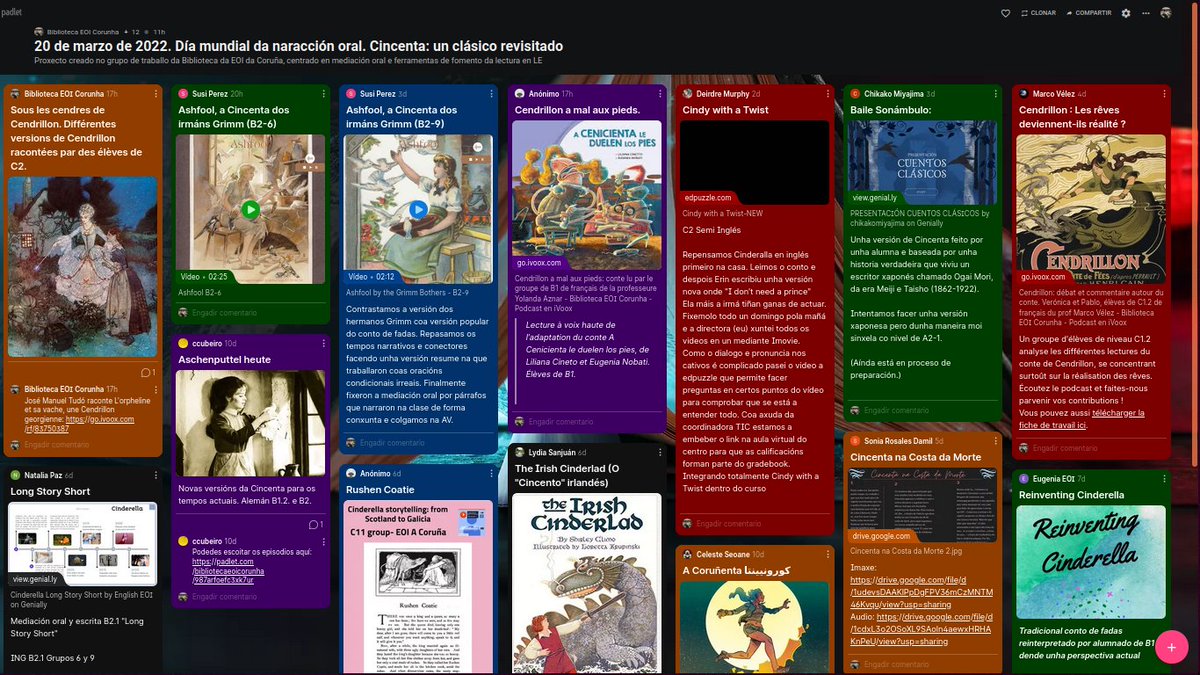Screen dimensions: 1200x675
Task: Open Cincenta na Costa da Morte drive image
Action: 922,504
